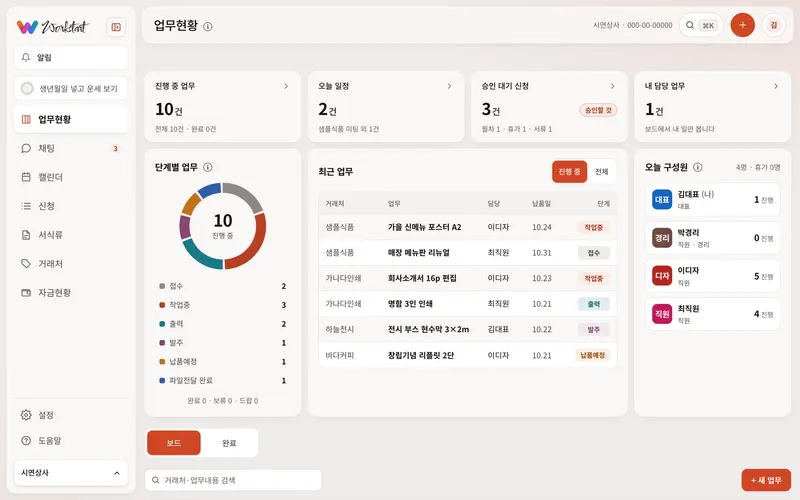
Task: Switch 최근 업무 filter to 진행 중
Action: [x=569, y=171]
